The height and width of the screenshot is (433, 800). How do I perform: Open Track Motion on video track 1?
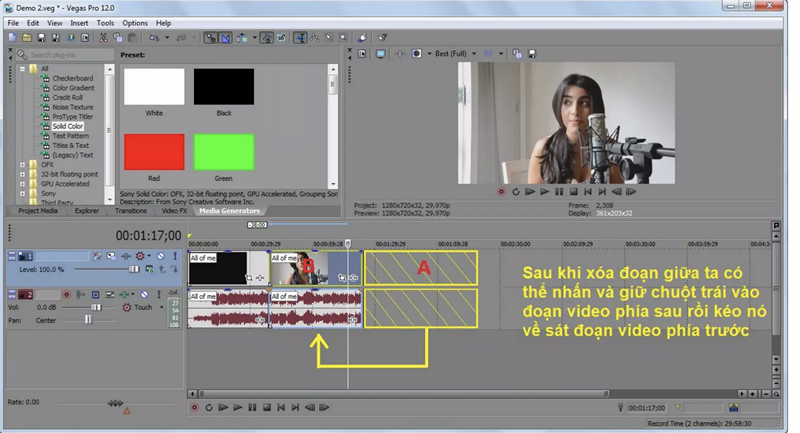click(x=111, y=257)
